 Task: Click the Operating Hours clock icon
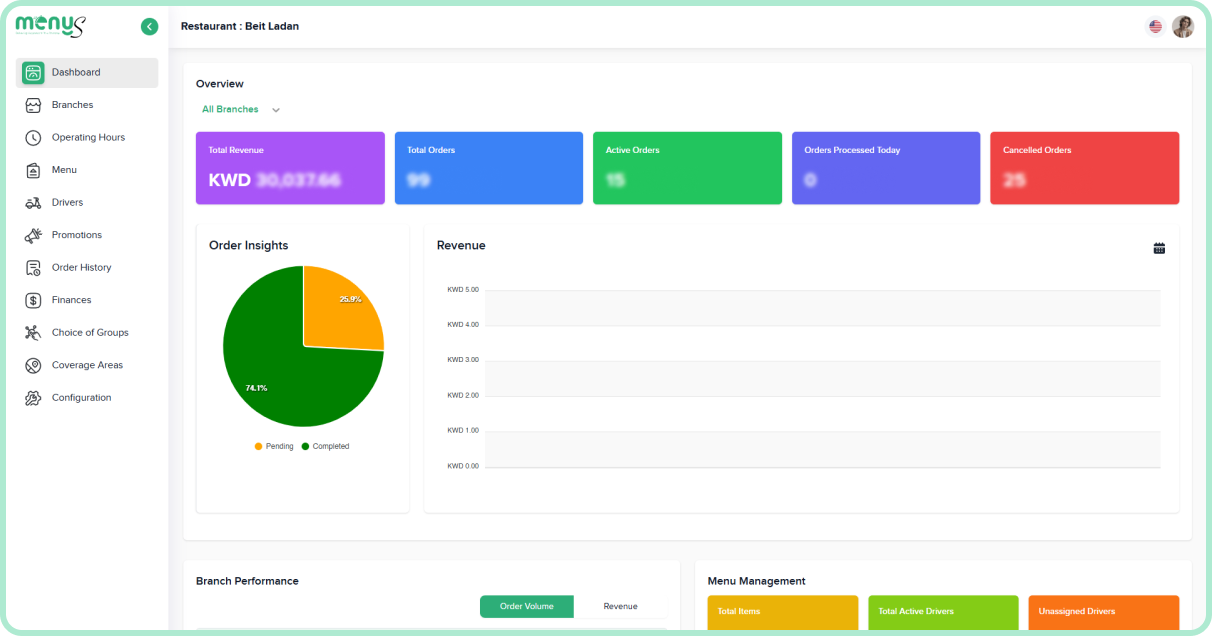[x=33, y=138]
